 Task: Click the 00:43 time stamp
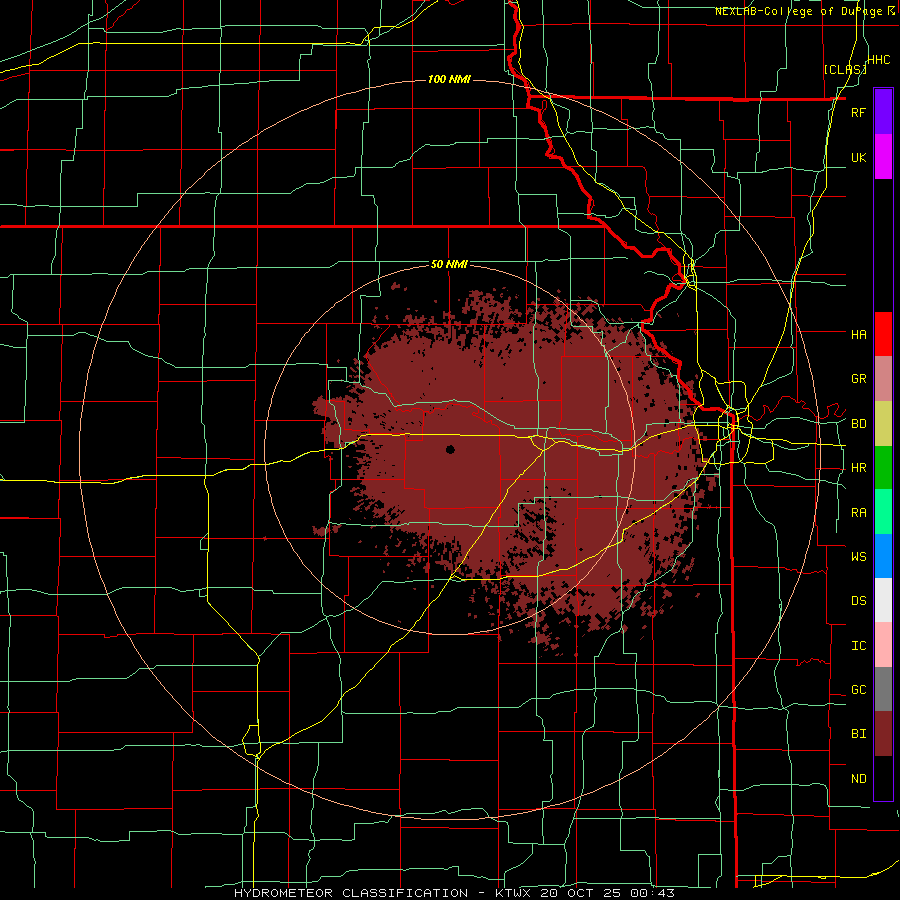pos(655,893)
